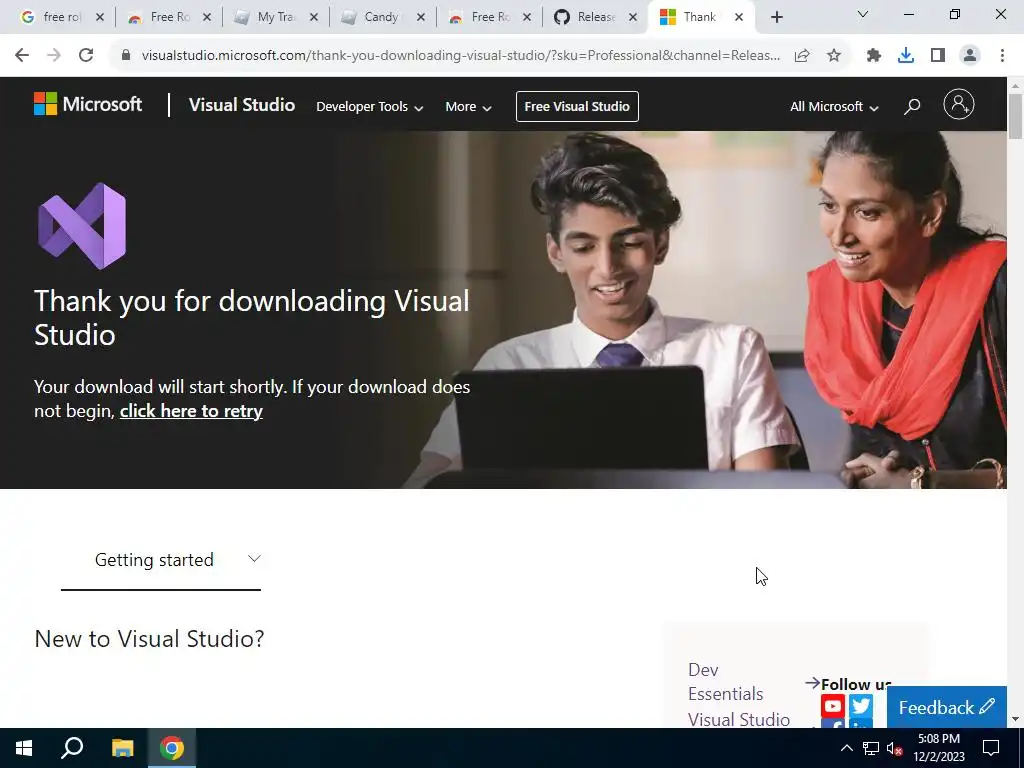Open File Explorer from the taskbar
The image size is (1024, 768).
pyautogui.click(x=122, y=748)
